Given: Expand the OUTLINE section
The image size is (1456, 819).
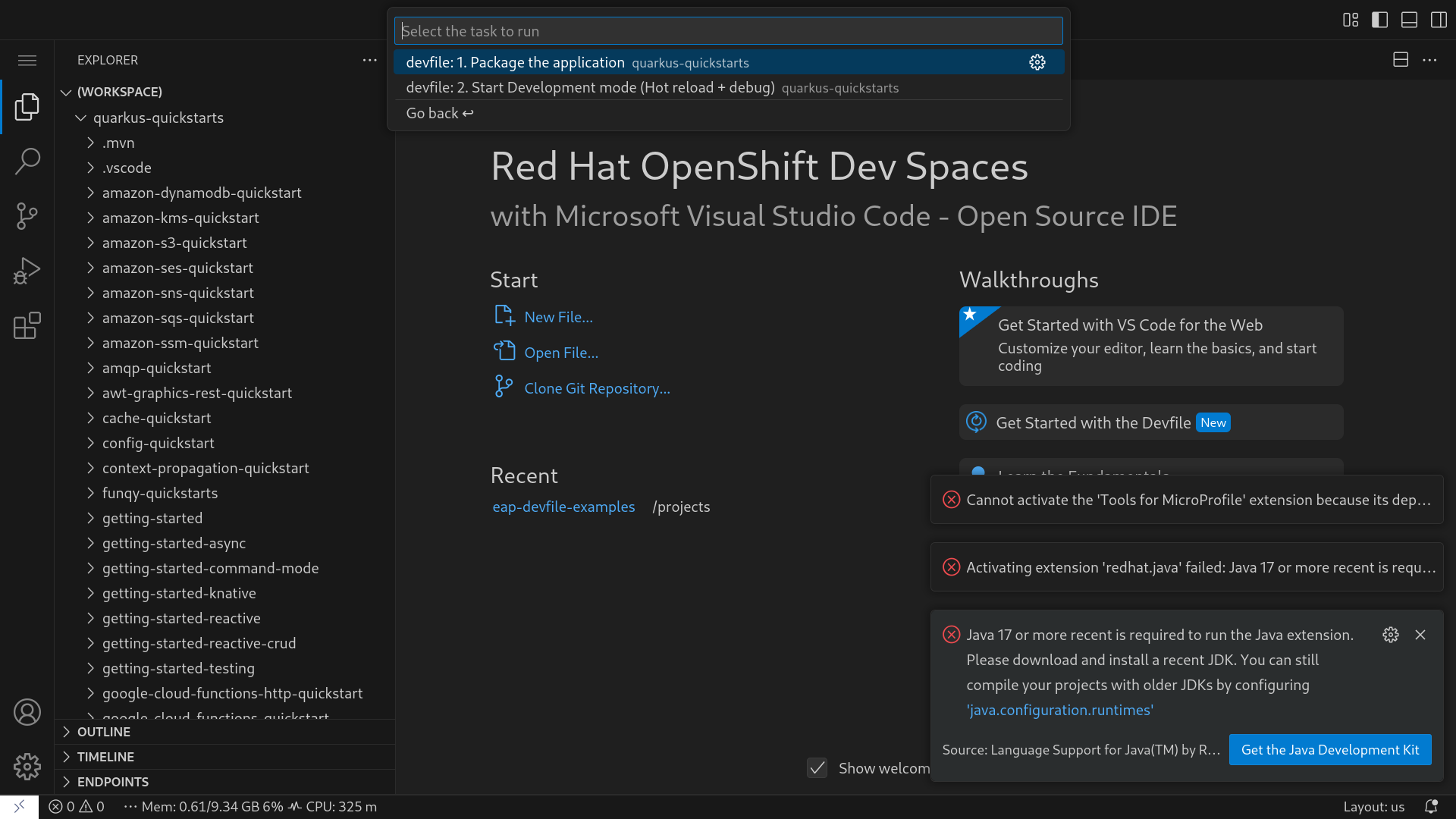Looking at the screenshot, I should (104, 732).
